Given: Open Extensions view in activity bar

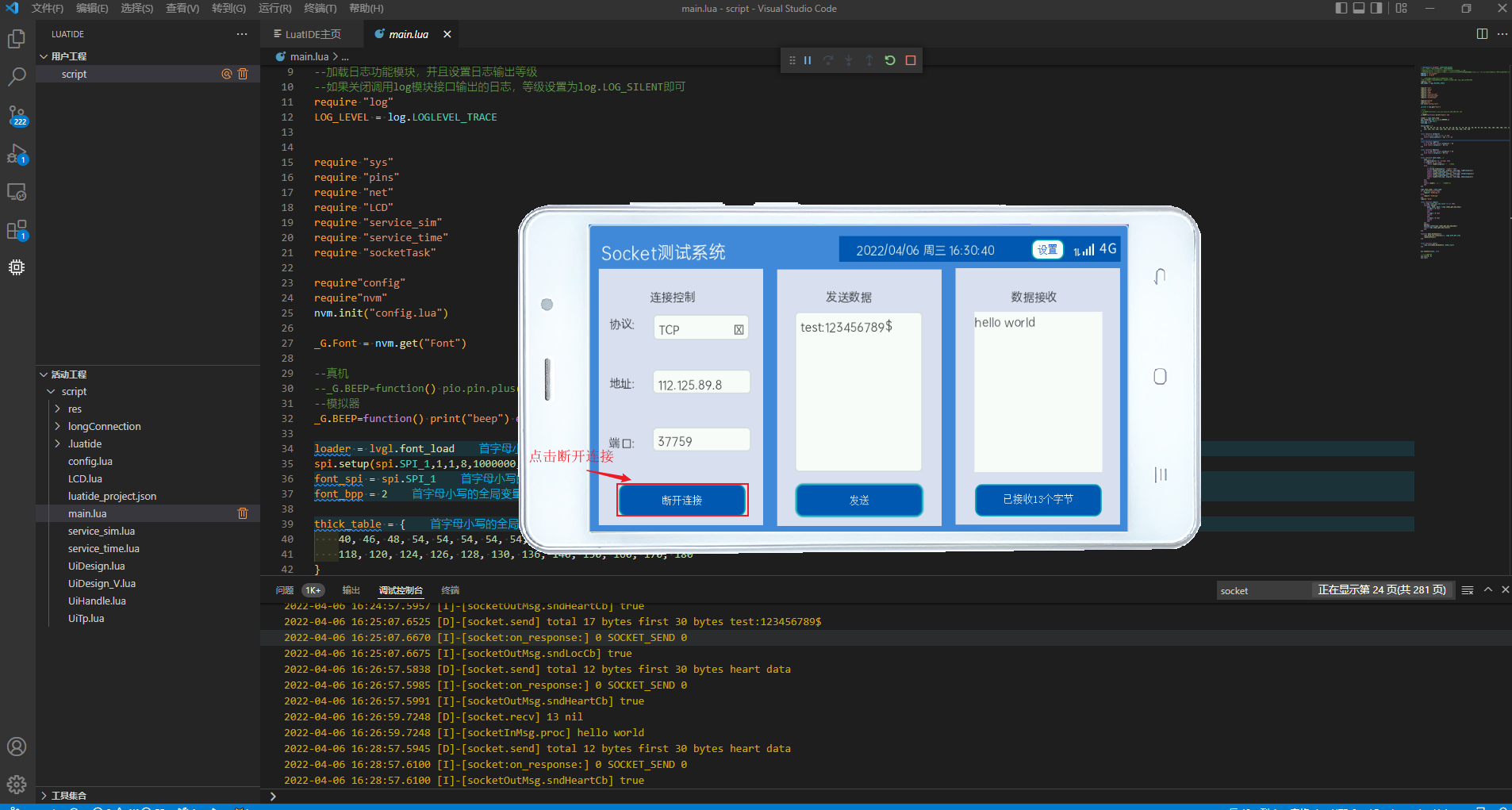Looking at the screenshot, I should 17,230.
